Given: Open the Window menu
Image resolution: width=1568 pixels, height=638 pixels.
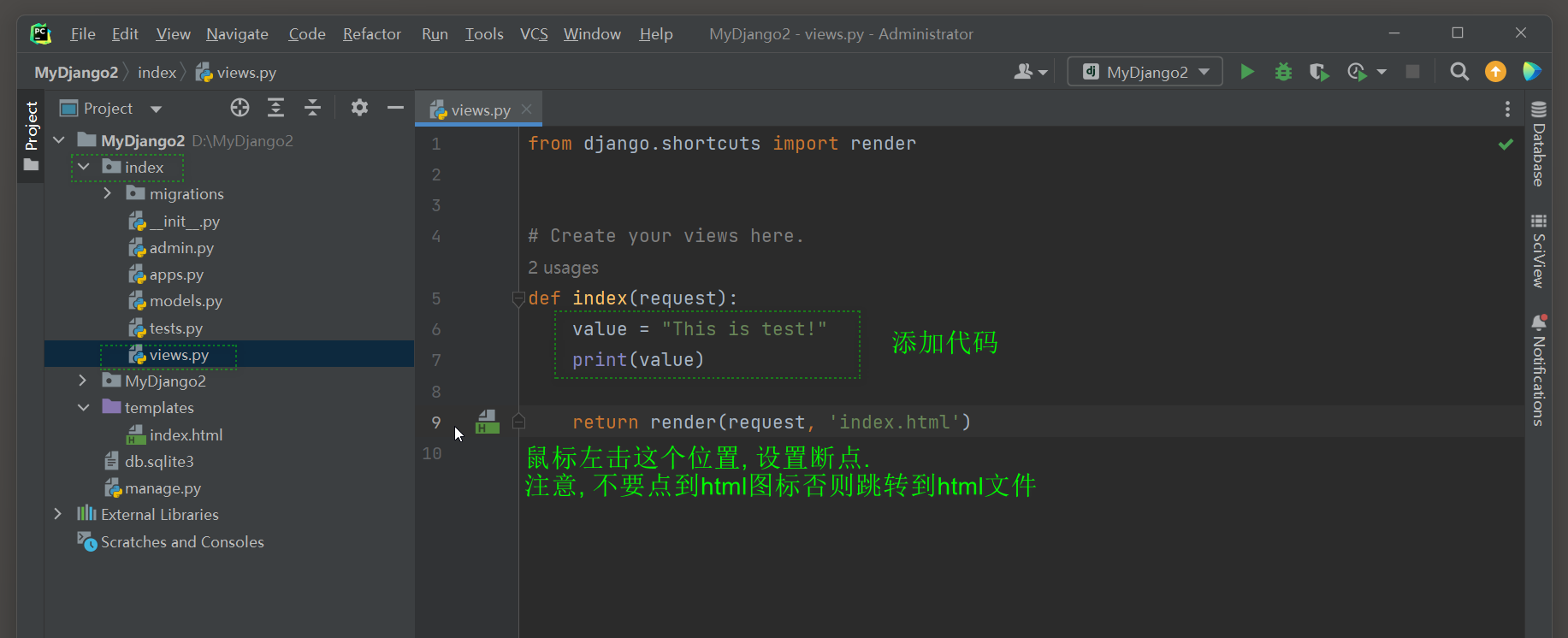Looking at the screenshot, I should pos(592,34).
